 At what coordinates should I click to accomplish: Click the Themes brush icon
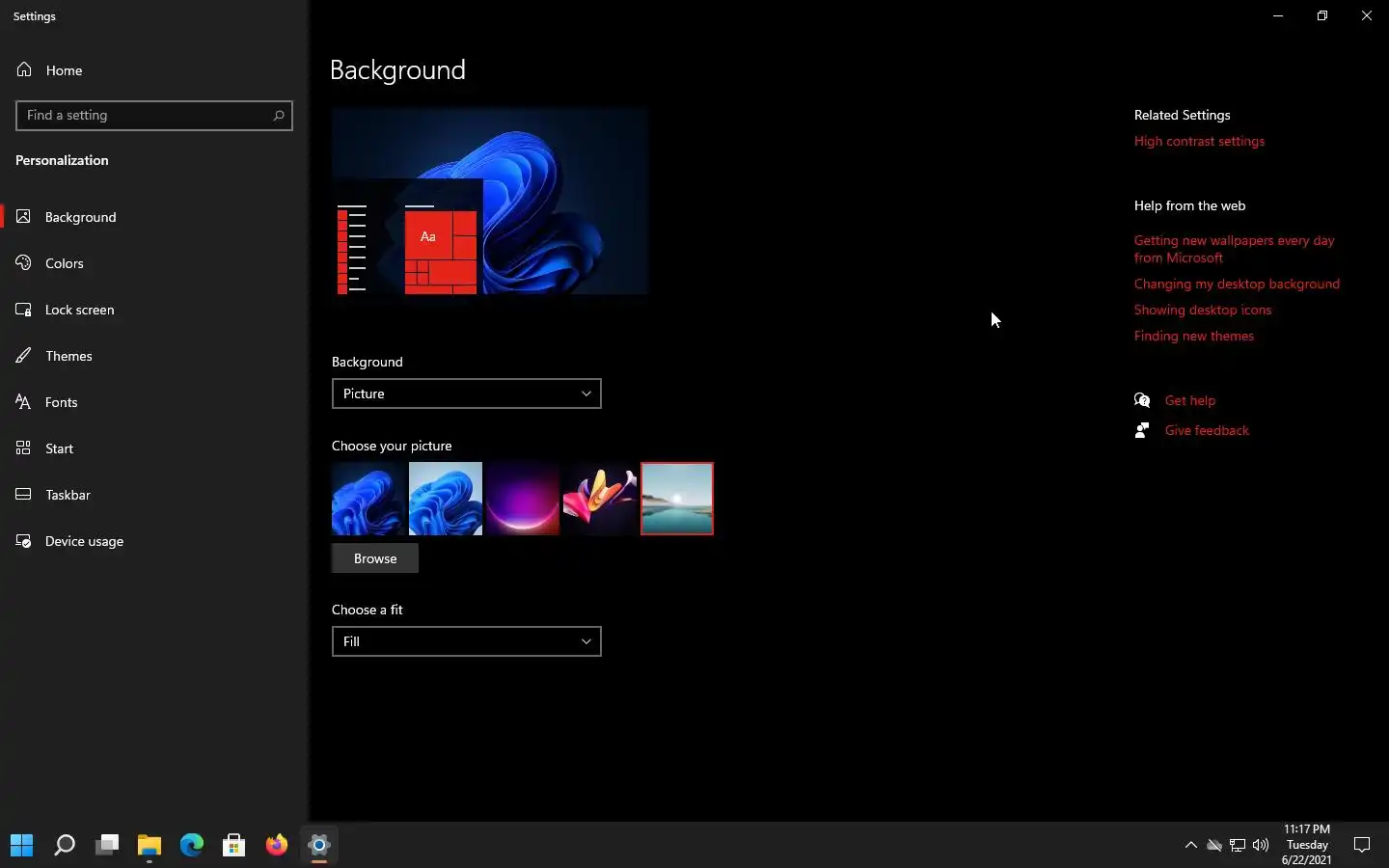[24, 355]
